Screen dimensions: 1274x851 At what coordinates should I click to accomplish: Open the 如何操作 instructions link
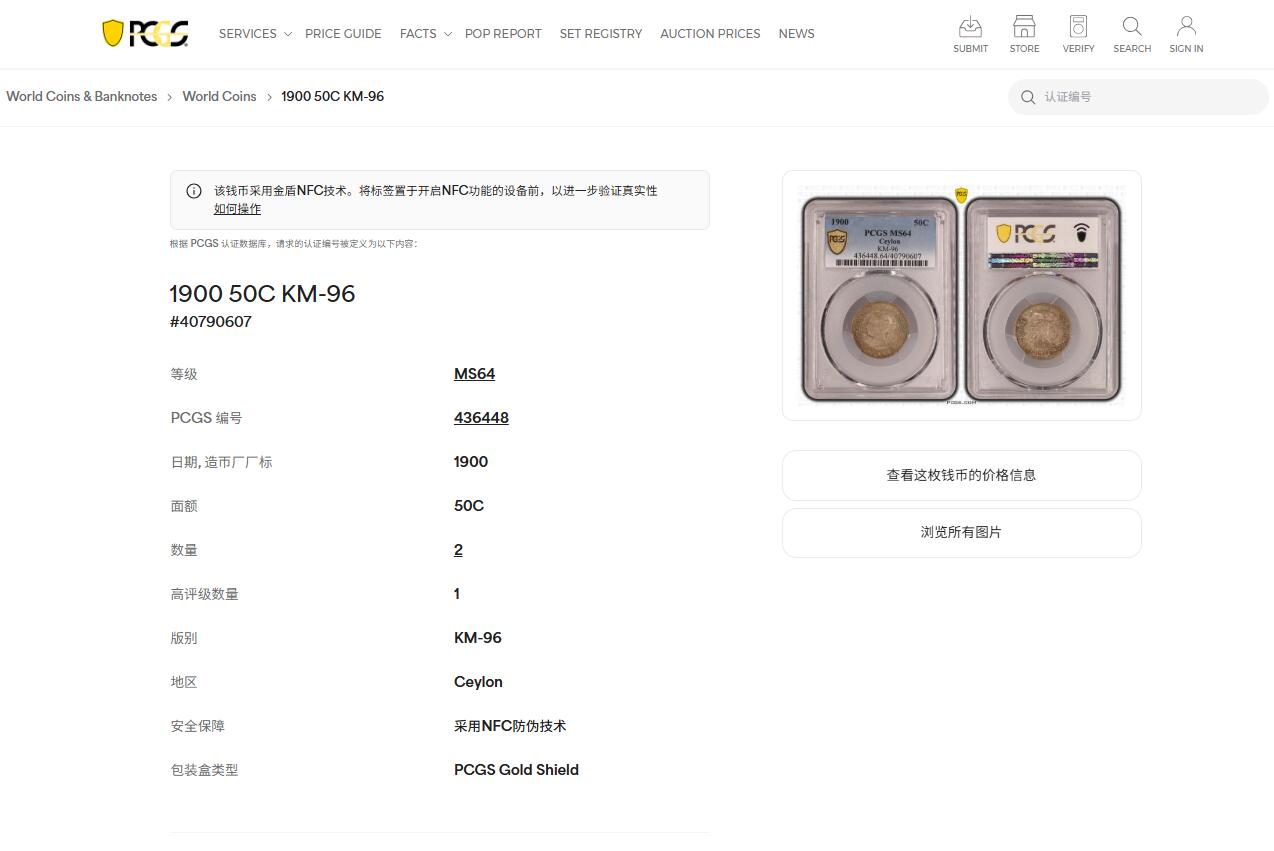click(x=237, y=208)
